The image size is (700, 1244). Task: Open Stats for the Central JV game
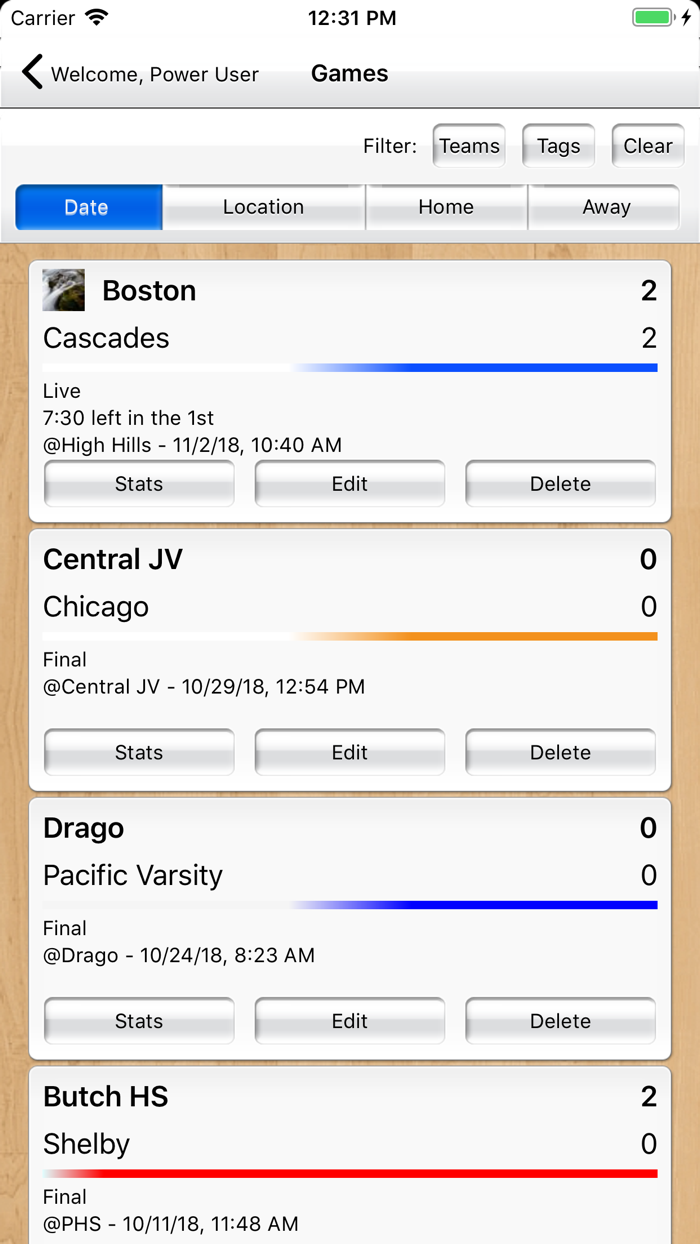tap(138, 752)
